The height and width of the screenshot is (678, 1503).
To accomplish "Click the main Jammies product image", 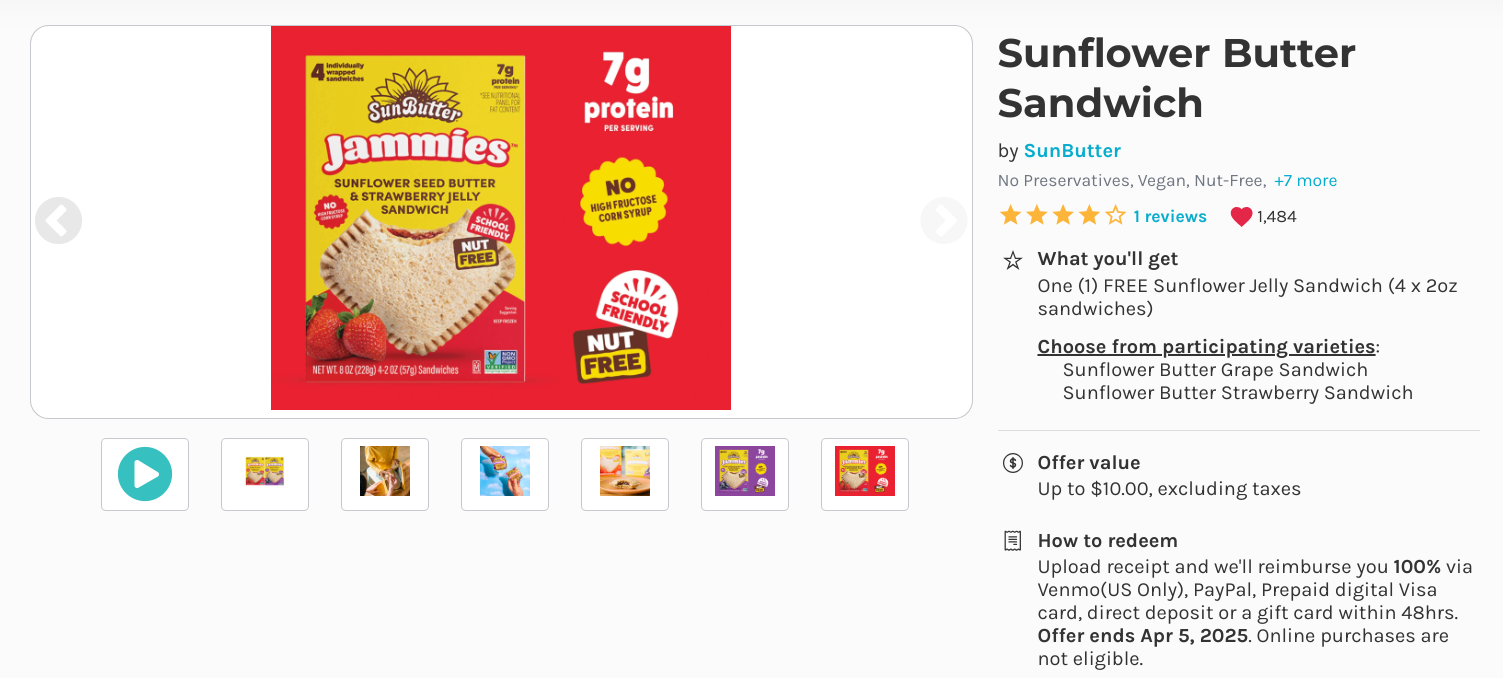I will [501, 218].
